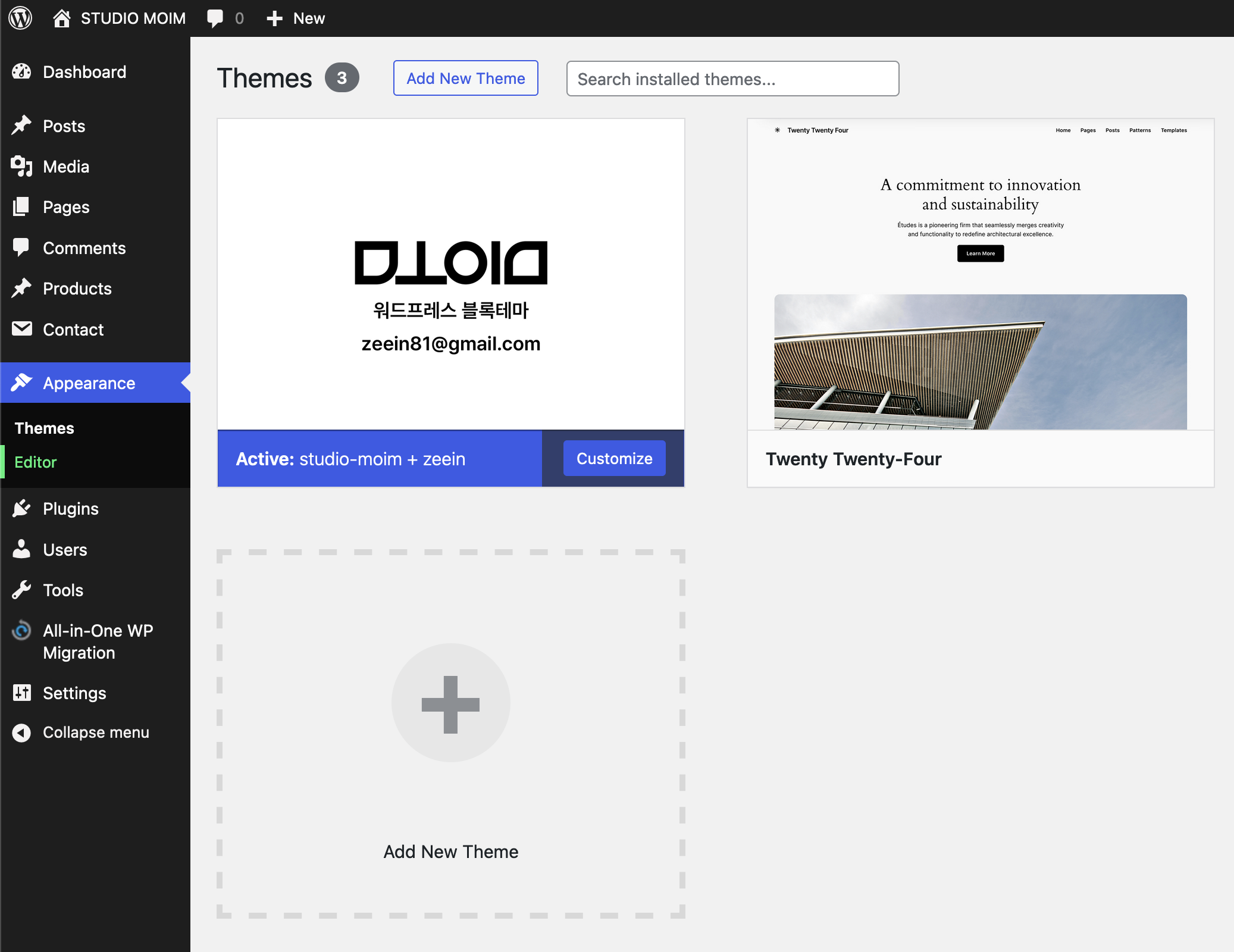1234x952 pixels.
Task: Open the Users menu item
Action: [95, 549]
